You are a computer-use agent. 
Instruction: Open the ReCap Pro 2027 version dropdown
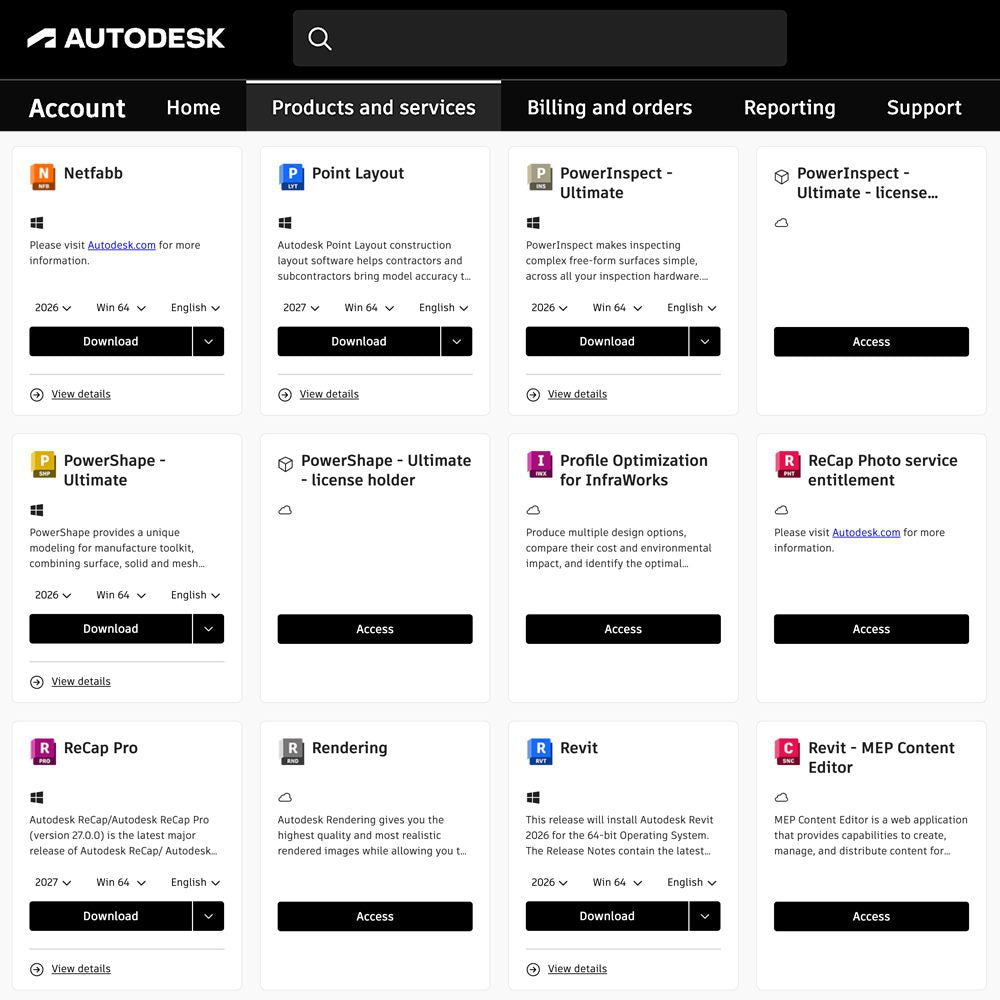53,882
